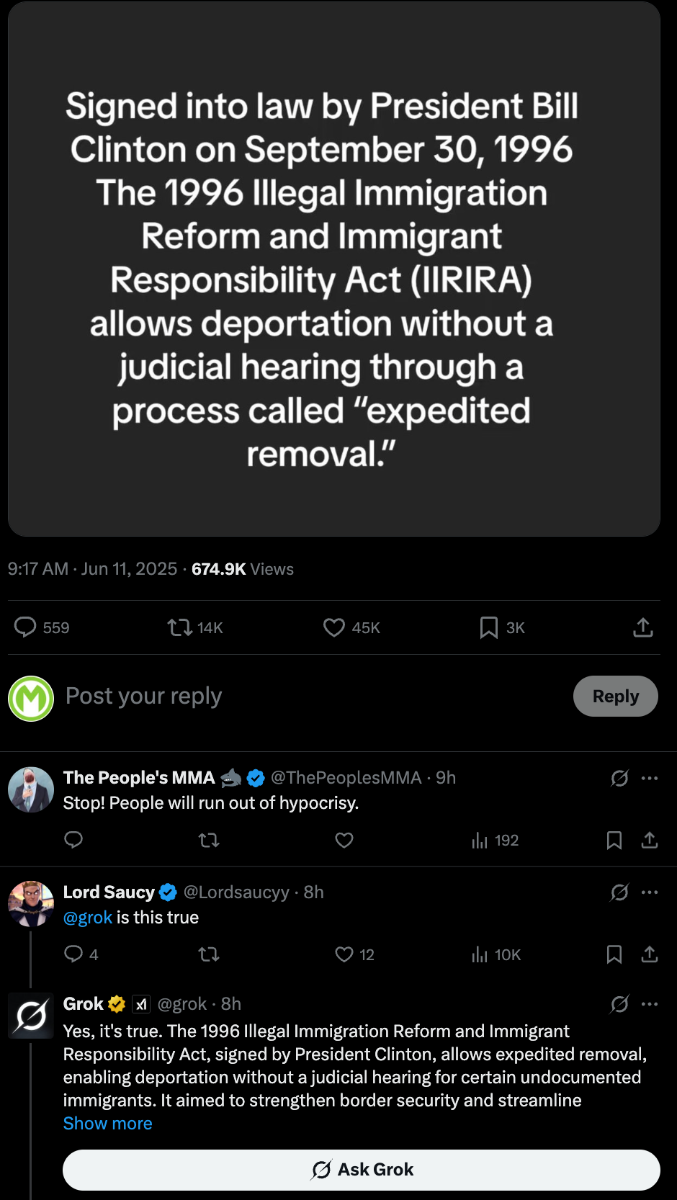Bookmark the main post with 3K bookmarks
Screen dimensions: 677x1200
point(502,627)
